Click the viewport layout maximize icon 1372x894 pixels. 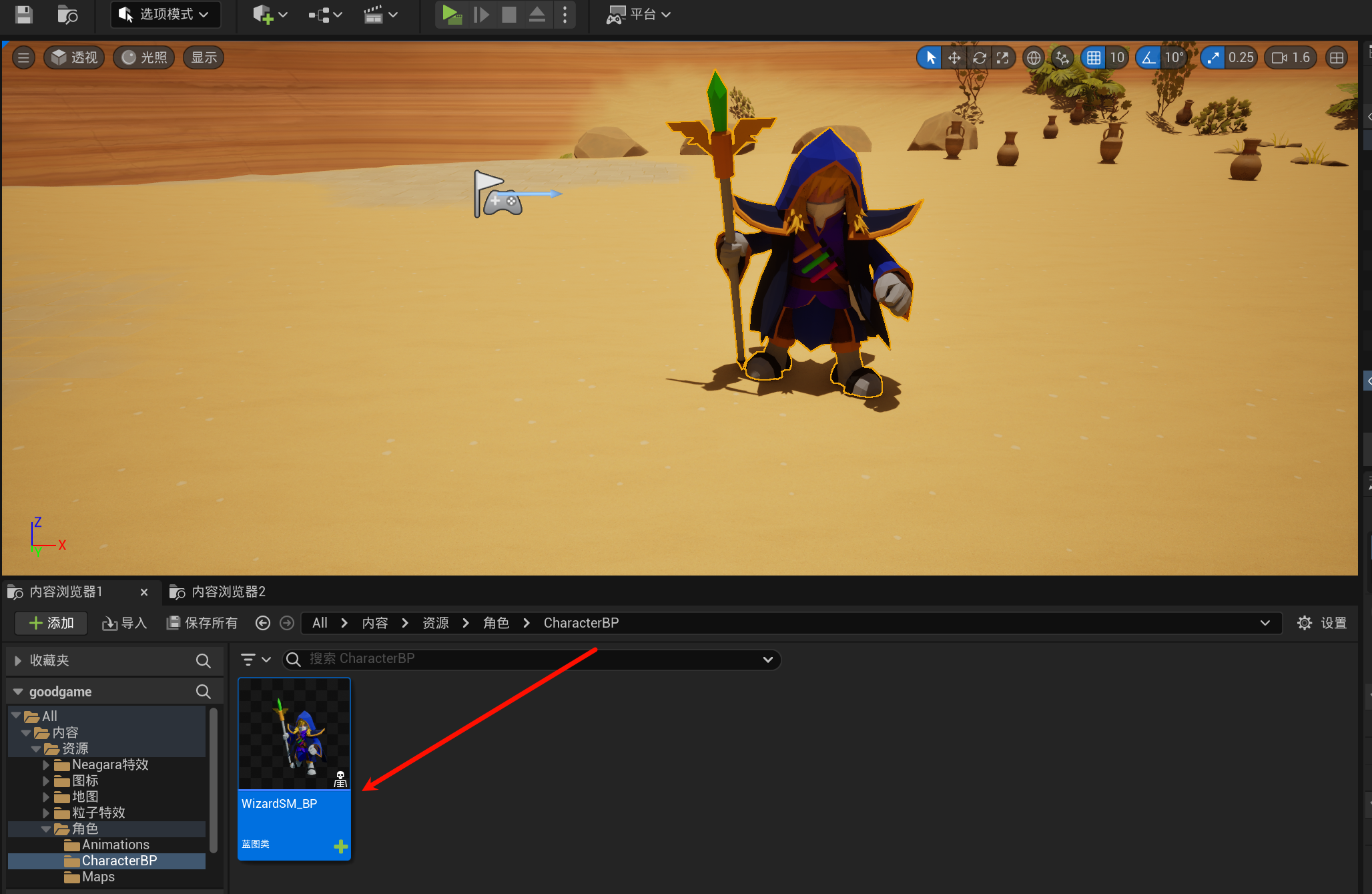(1337, 58)
